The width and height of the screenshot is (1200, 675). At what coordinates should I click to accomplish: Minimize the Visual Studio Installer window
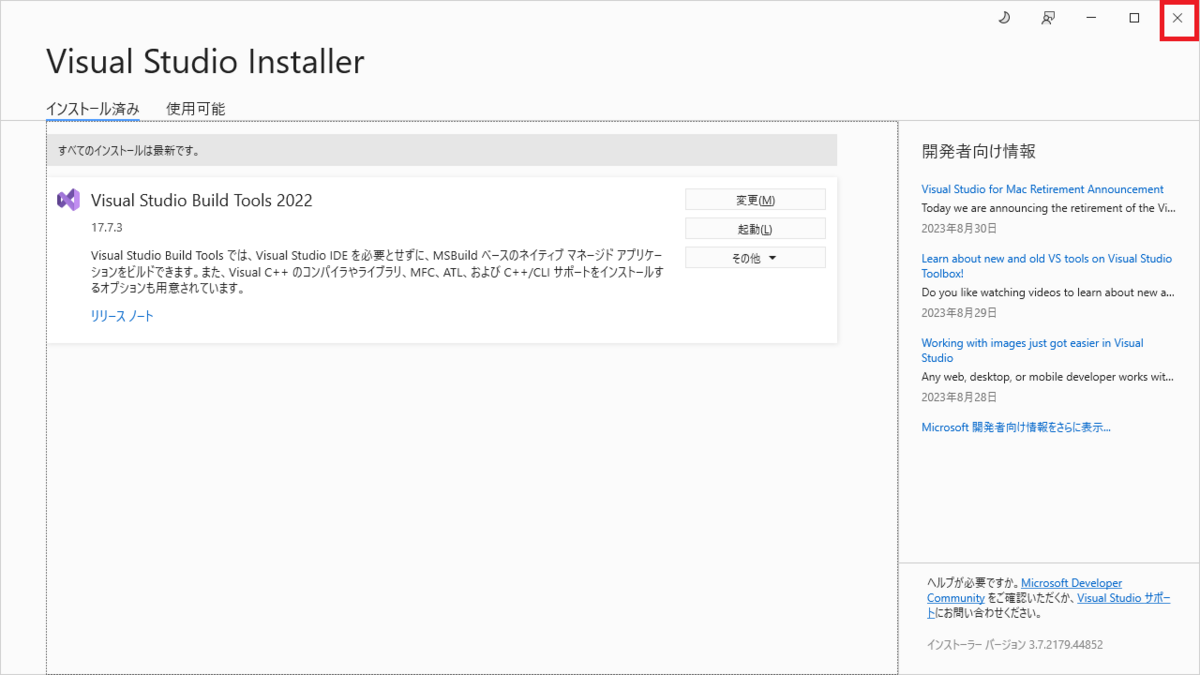pyautogui.click(x=1091, y=18)
